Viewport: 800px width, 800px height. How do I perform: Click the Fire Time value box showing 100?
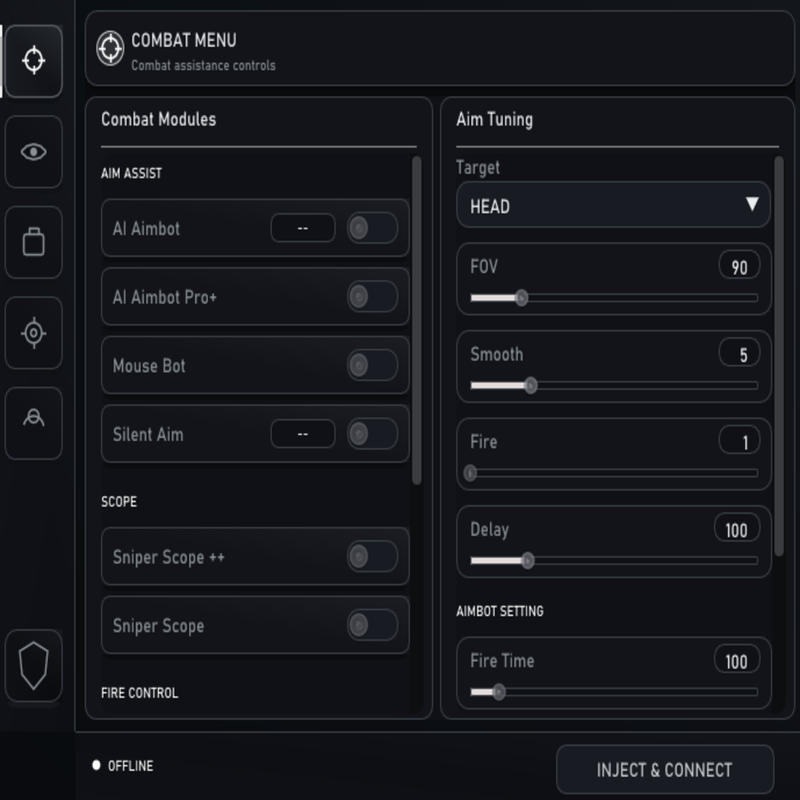pyautogui.click(x=737, y=660)
